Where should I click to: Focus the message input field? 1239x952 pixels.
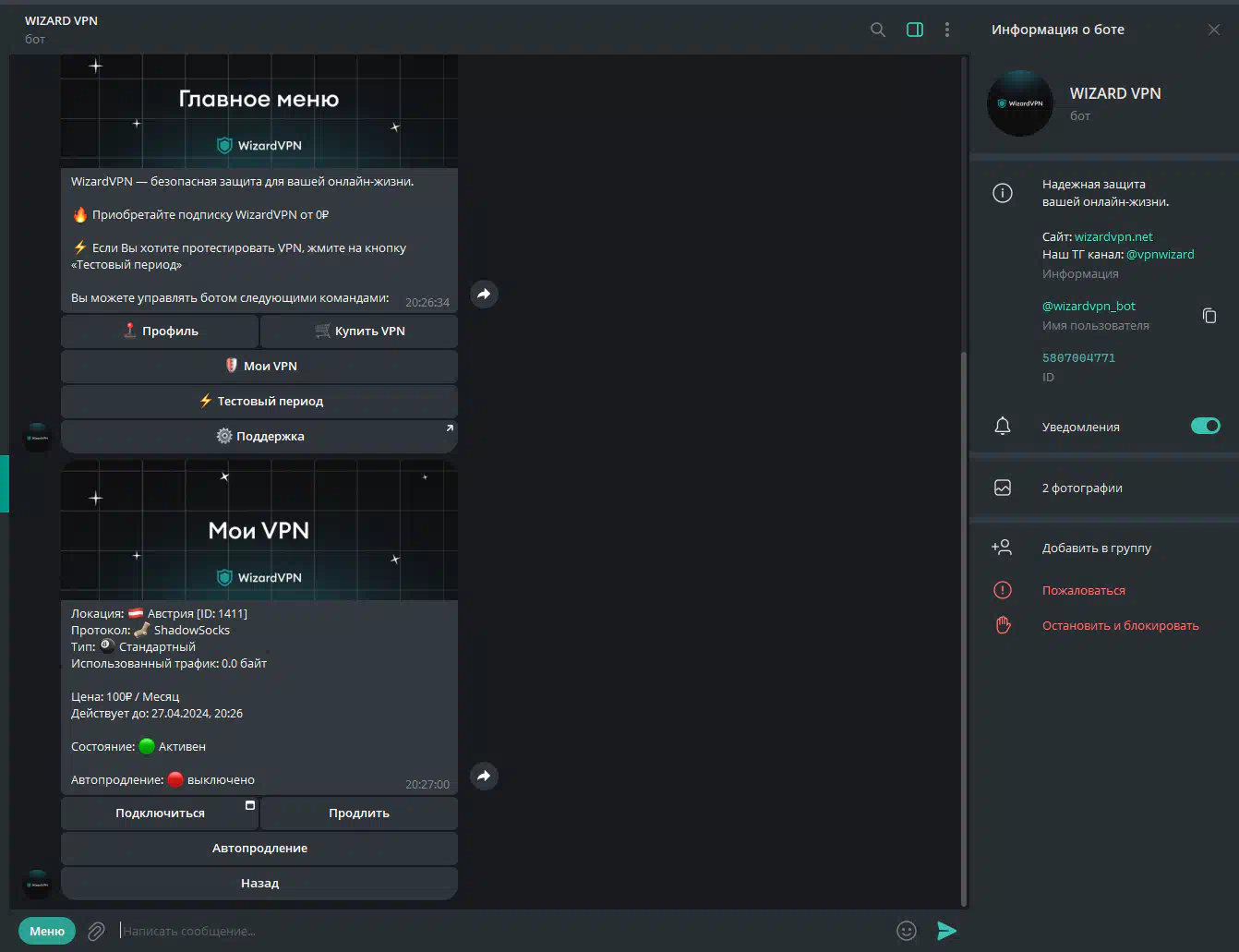pos(503,931)
